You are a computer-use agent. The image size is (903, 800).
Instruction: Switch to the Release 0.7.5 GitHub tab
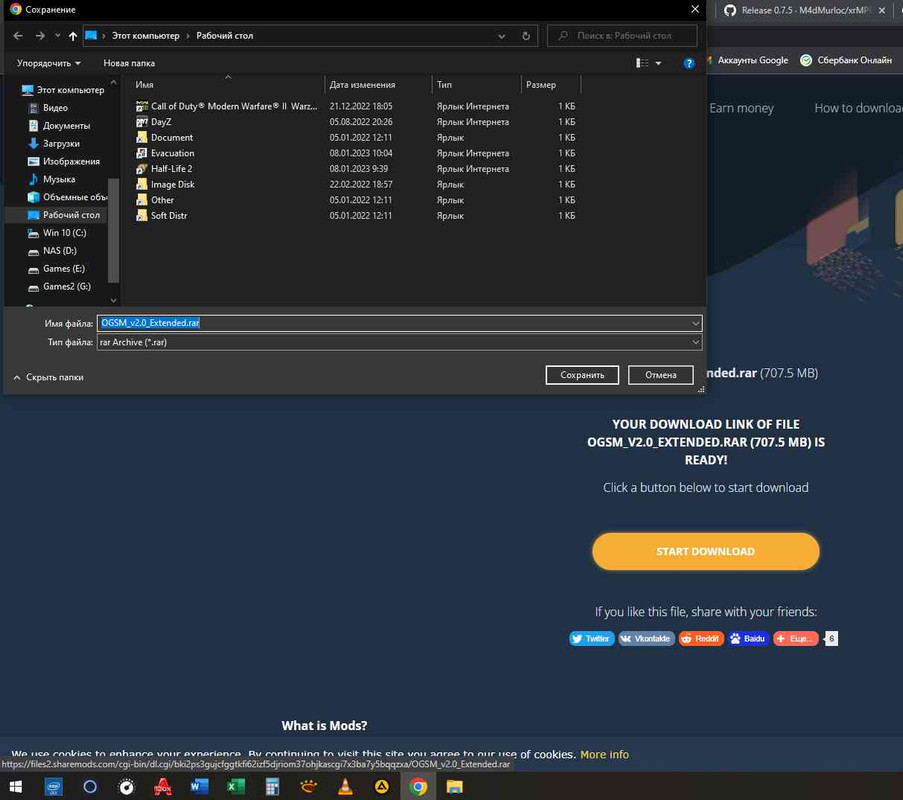(x=804, y=10)
